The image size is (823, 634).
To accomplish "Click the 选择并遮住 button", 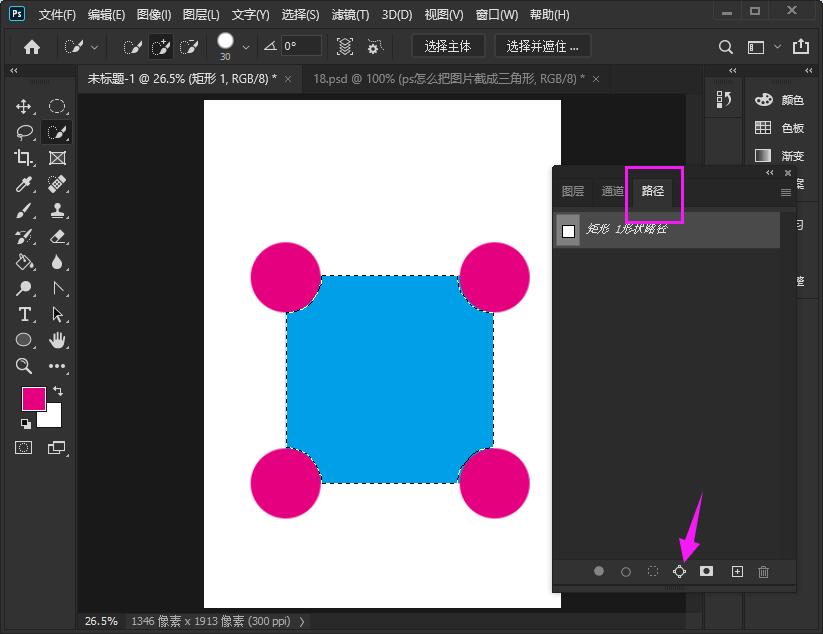I will pyautogui.click(x=542, y=46).
